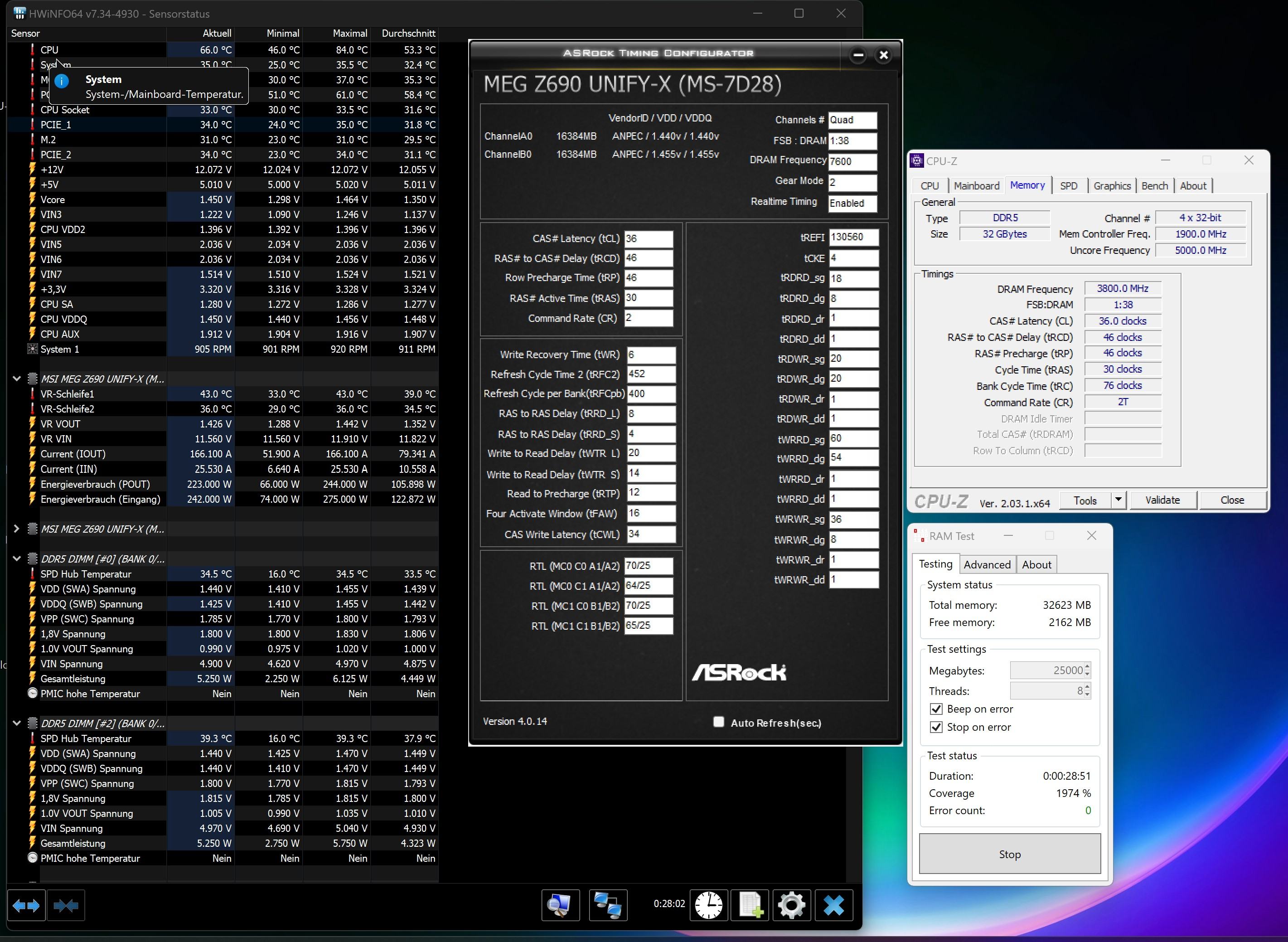Click RAM Test title bar icon
The image size is (1288, 942).
click(919, 535)
